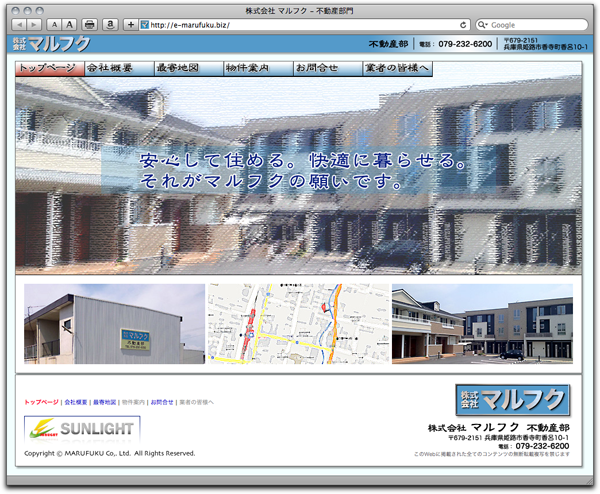Click the window's green zoom button

tap(39, 11)
